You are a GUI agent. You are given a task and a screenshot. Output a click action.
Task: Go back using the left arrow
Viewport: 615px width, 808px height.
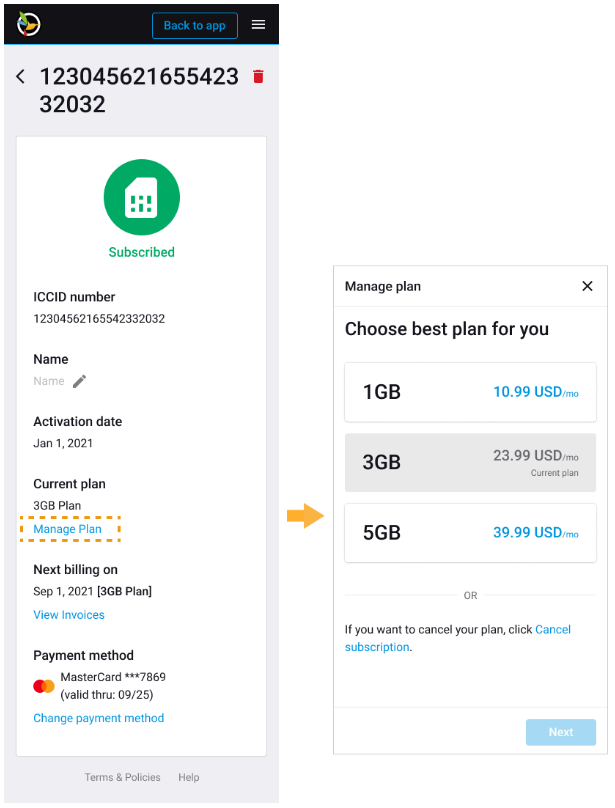click(x=21, y=77)
